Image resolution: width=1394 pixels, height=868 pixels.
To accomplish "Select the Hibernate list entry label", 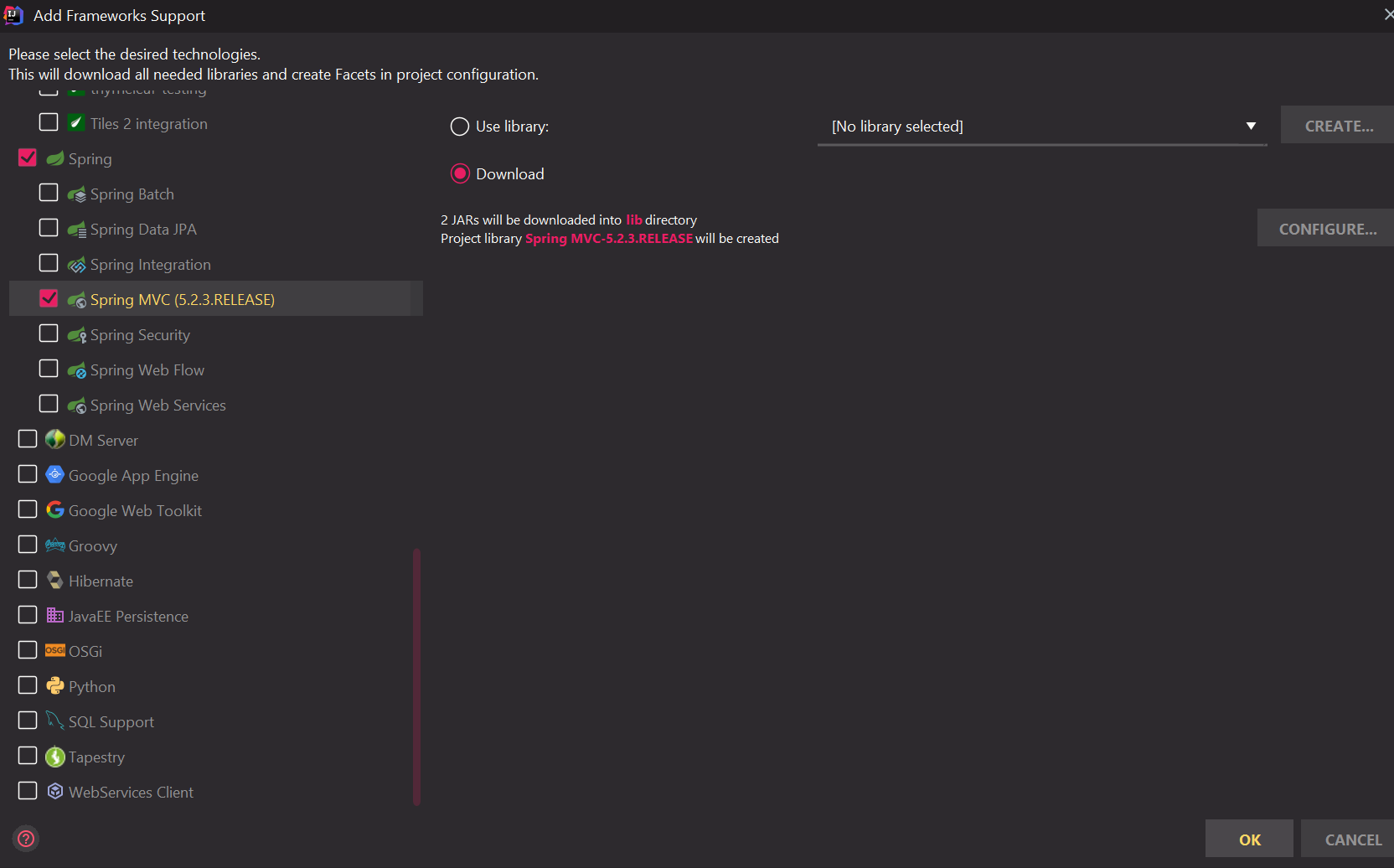I will pyautogui.click(x=101, y=581).
